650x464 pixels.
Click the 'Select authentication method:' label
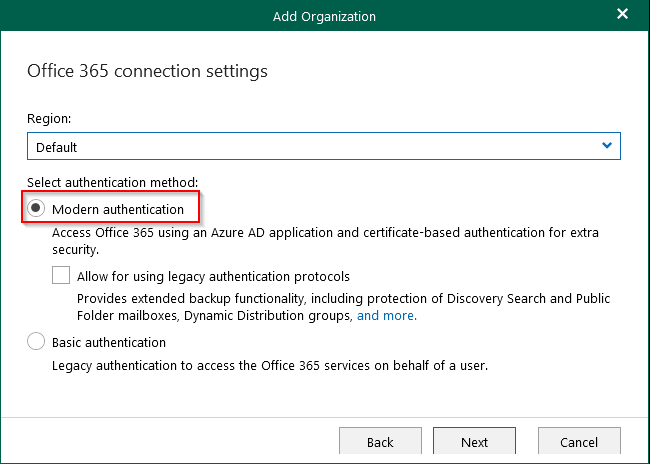pos(112,182)
